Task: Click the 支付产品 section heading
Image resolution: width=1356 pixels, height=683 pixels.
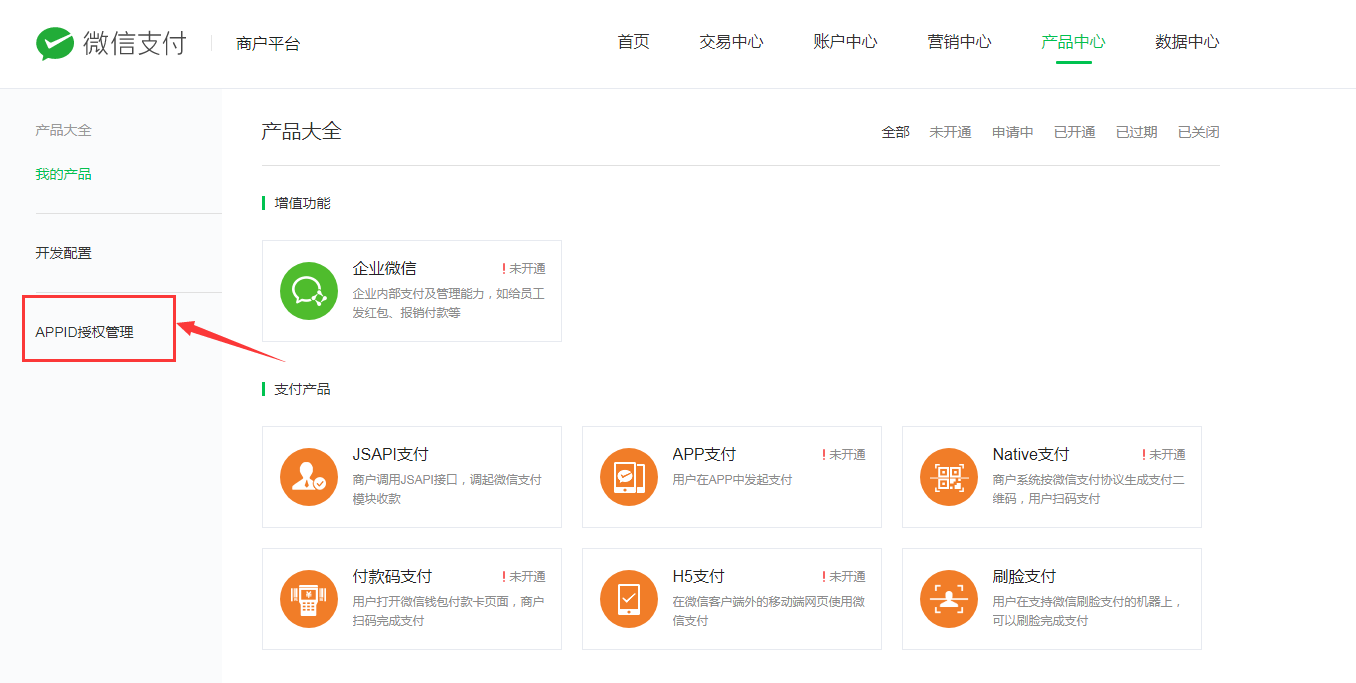Action: tap(302, 389)
